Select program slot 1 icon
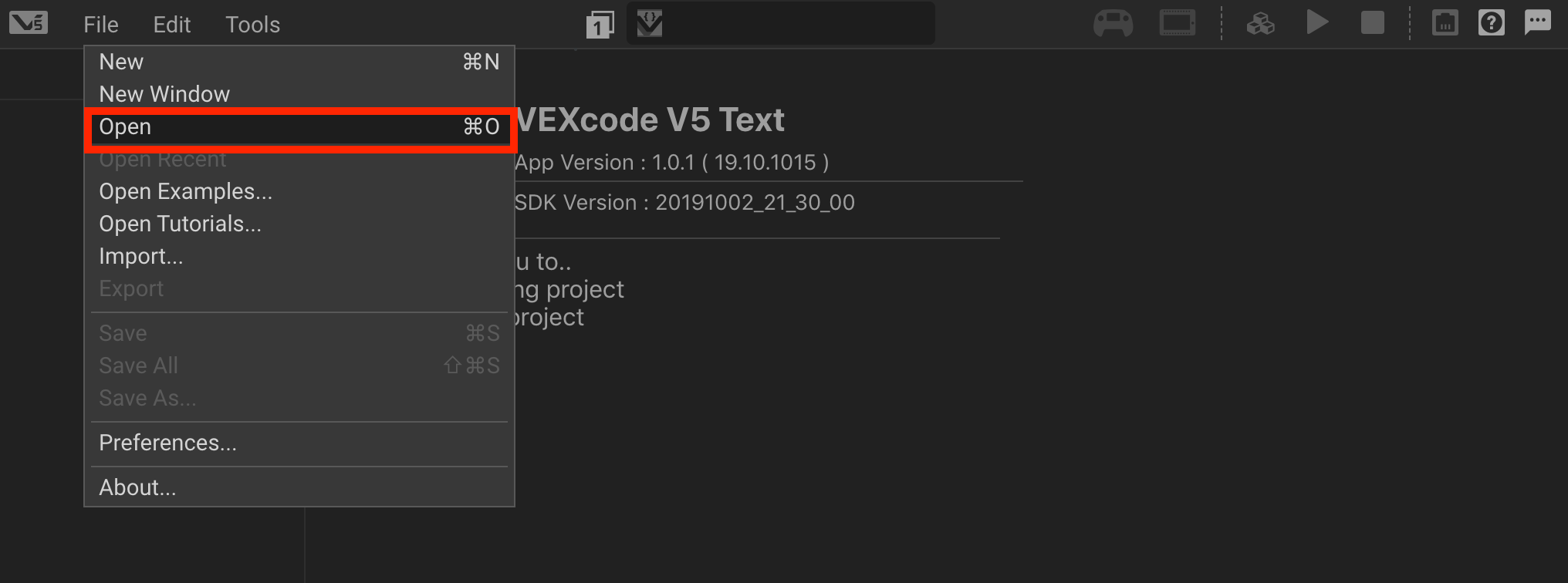The height and width of the screenshot is (583, 1568). click(x=600, y=24)
